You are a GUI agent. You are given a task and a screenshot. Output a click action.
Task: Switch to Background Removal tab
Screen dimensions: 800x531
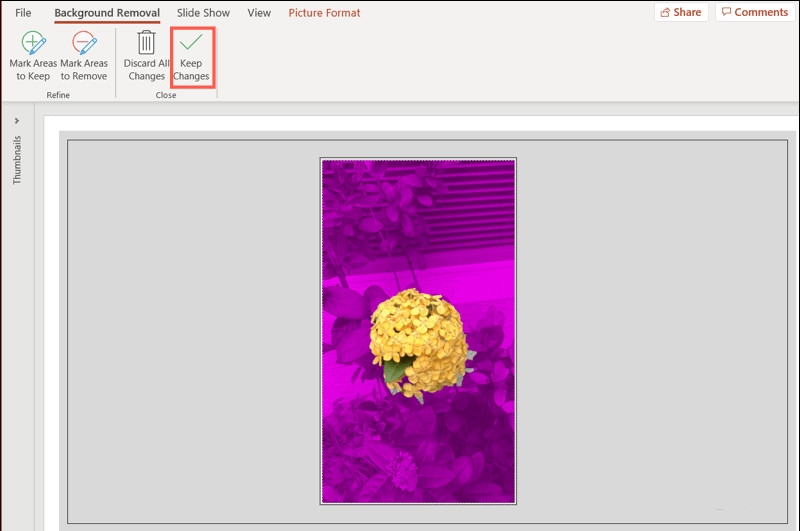(x=107, y=13)
